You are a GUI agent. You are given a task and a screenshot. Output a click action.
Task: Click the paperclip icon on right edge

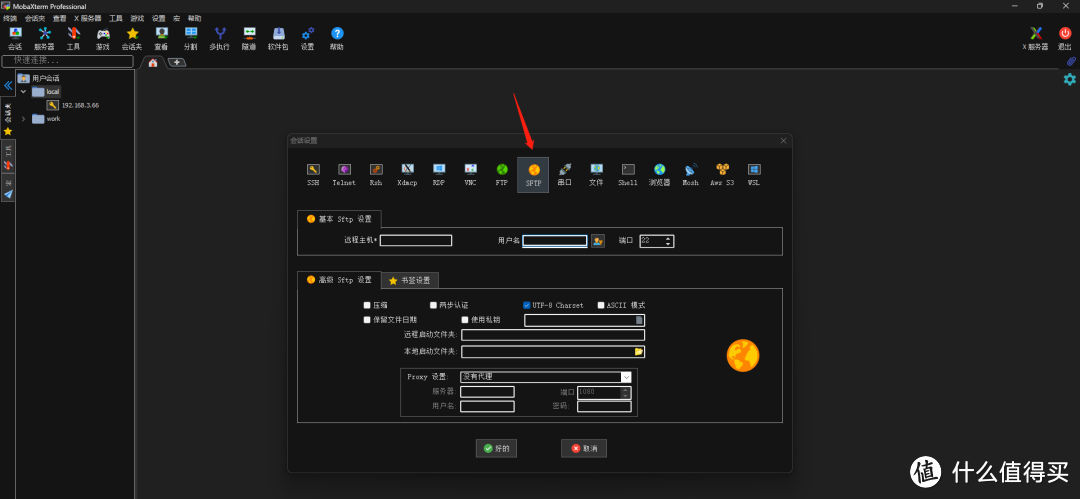point(1071,61)
